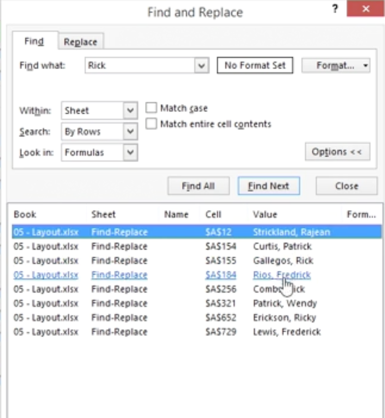Collapse options with the Options << button
This screenshot has width=385, height=418.
coord(337,152)
